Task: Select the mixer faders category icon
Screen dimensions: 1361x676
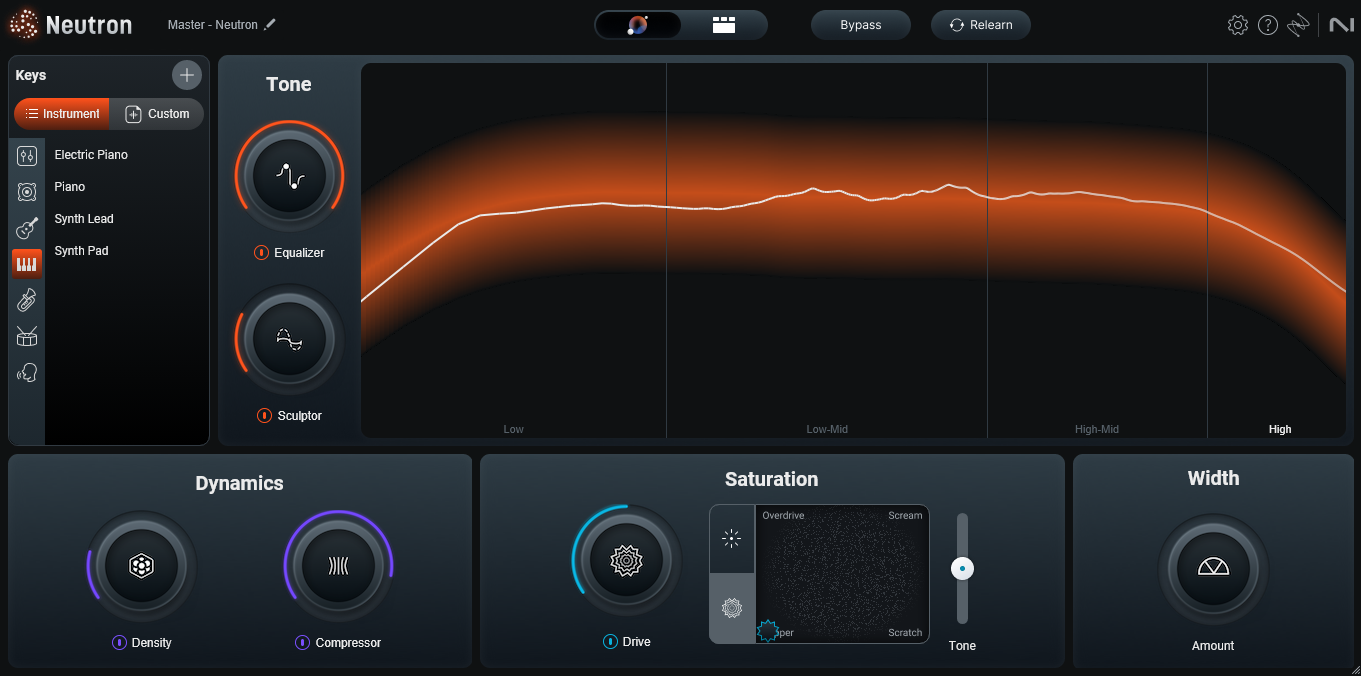Action: click(x=27, y=155)
